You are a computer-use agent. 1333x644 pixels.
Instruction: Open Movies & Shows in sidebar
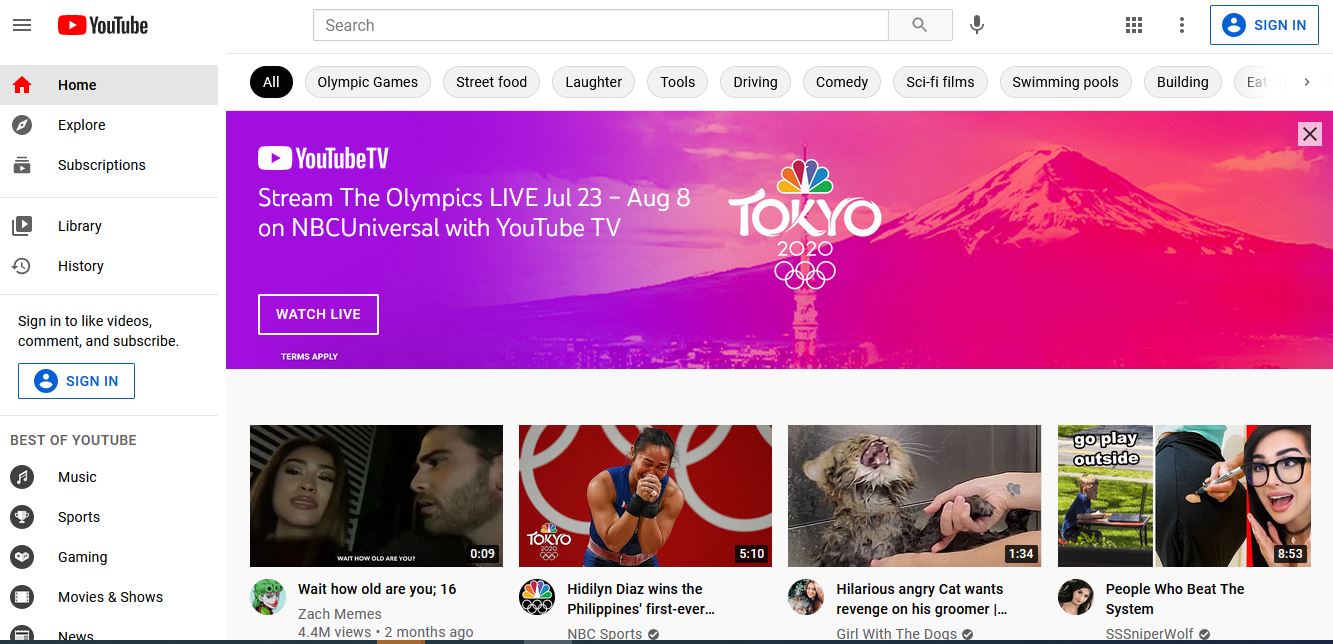(109, 597)
